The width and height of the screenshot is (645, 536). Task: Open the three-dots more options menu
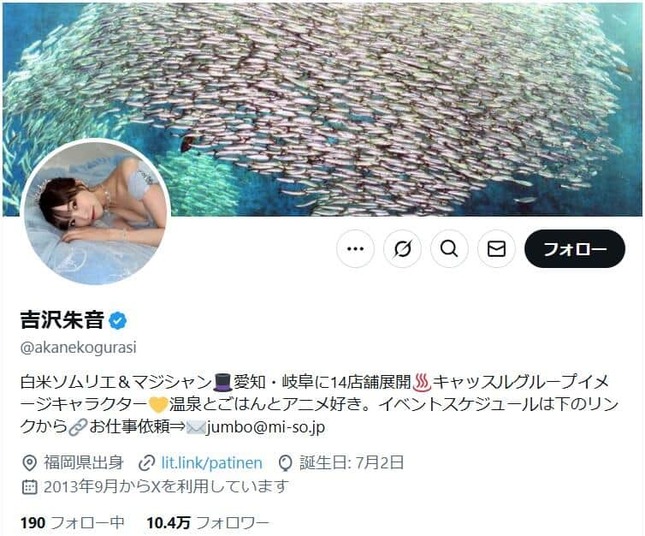tap(355, 249)
